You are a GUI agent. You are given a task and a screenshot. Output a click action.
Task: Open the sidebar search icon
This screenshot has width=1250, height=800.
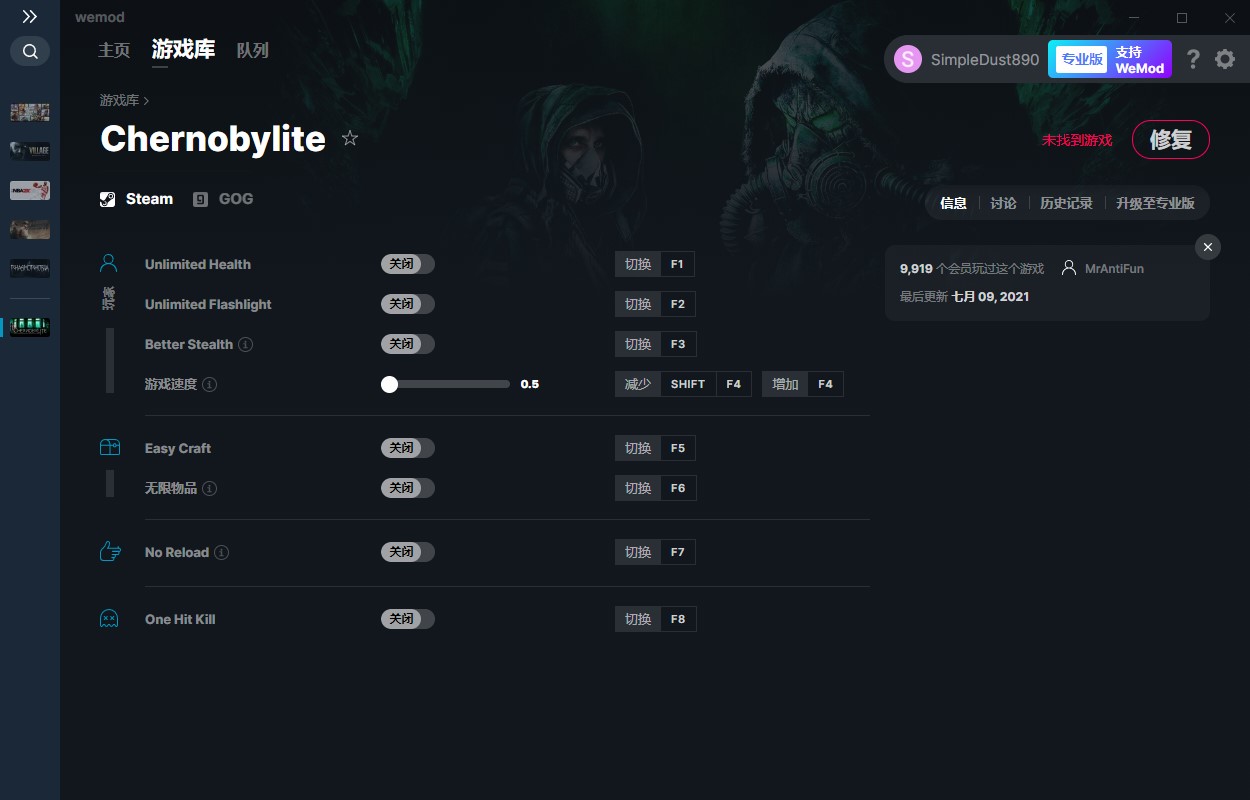(x=30, y=51)
